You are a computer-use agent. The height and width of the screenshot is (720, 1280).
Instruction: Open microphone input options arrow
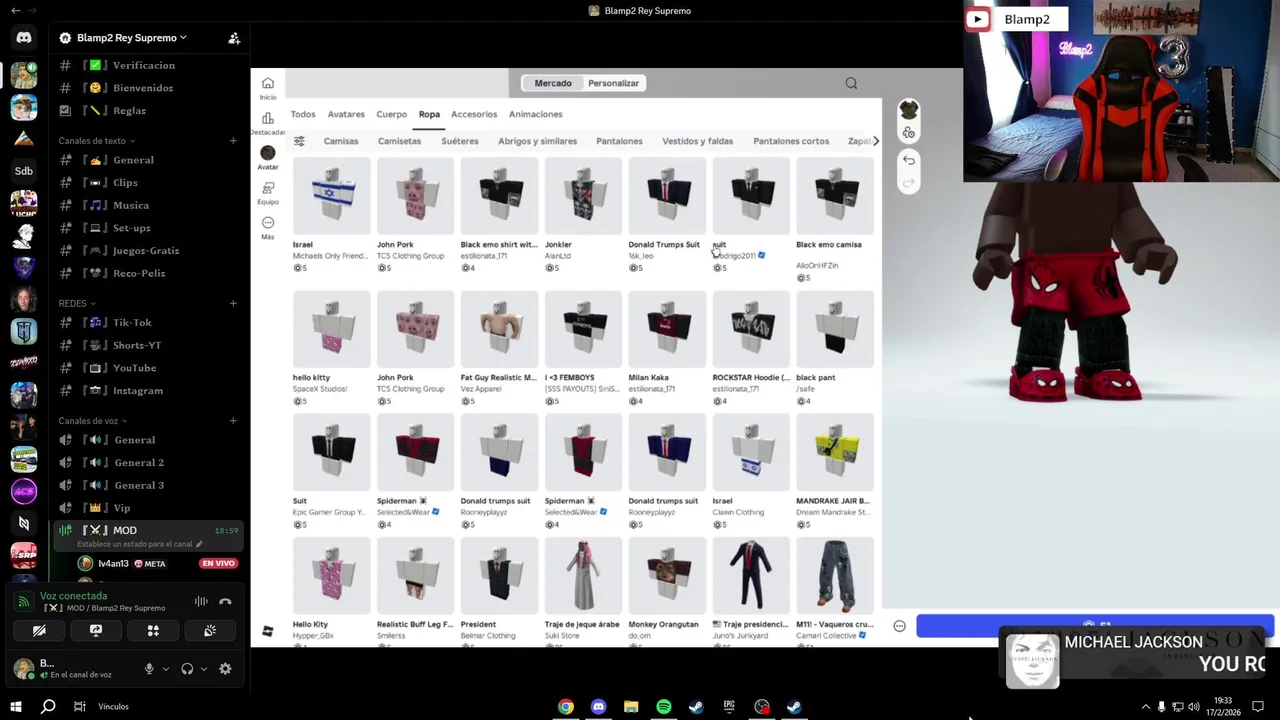point(165,669)
